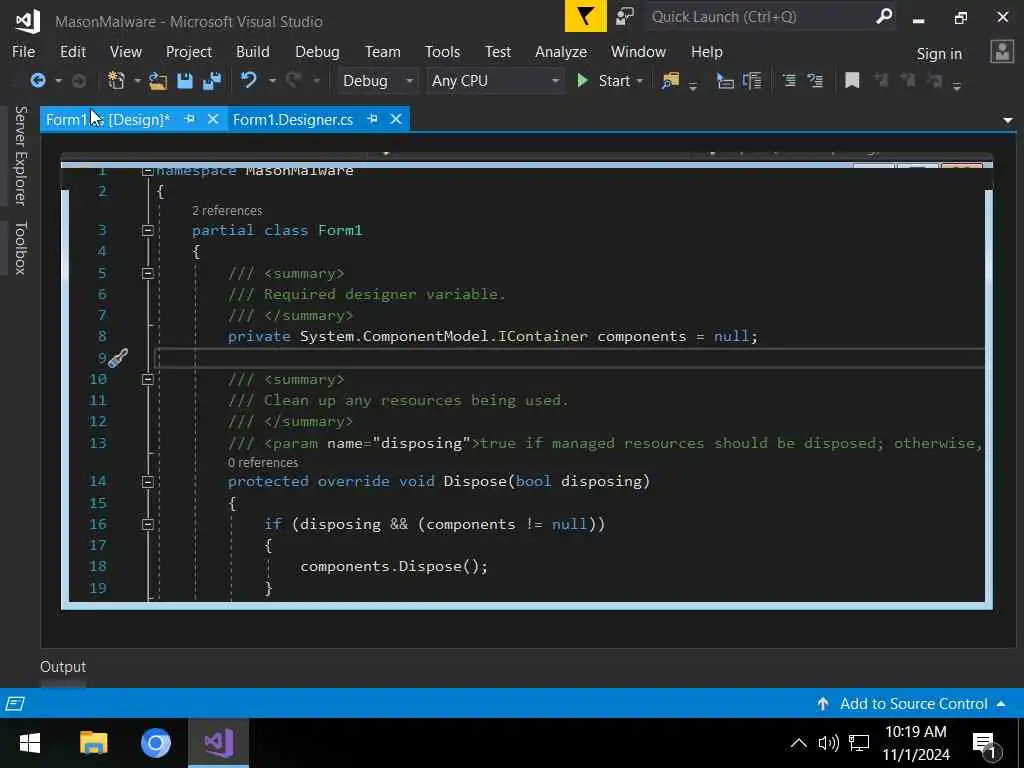Viewport: 1024px width, 768px height.
Task: Close the Form1.Designer.cs tab
Action: [396, 119]
